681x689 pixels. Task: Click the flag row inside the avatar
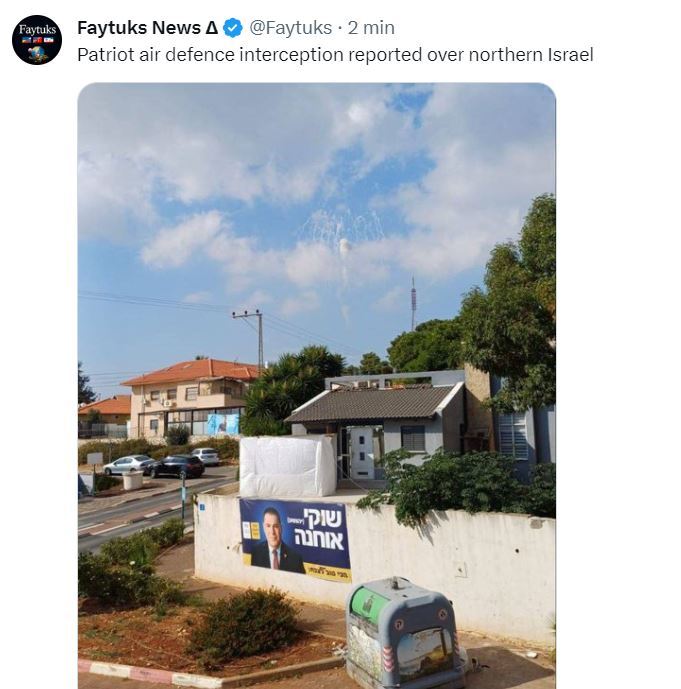[x=37, y=40]
